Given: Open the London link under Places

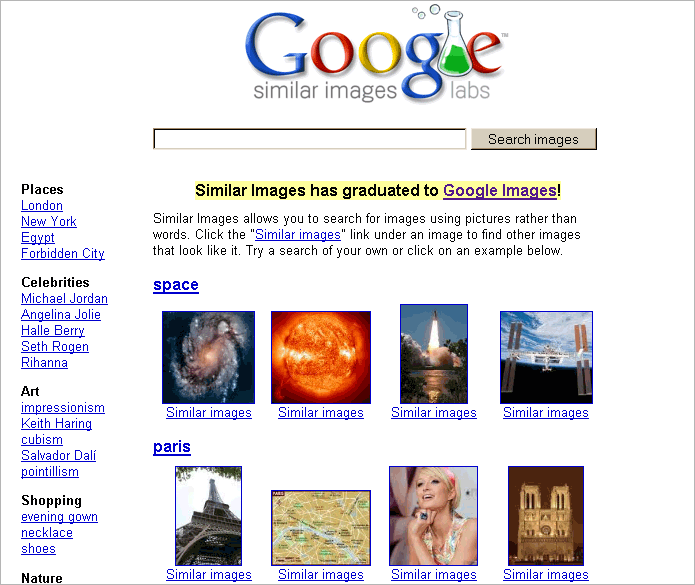Looking at the screenshot, I should click(x=42, y=206).
